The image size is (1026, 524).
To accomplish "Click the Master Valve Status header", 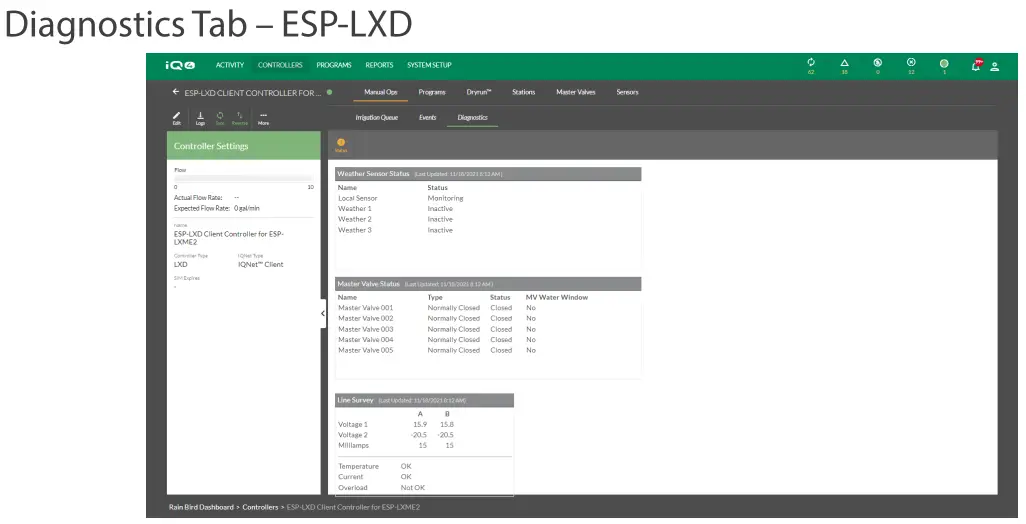I will point(488,284).
